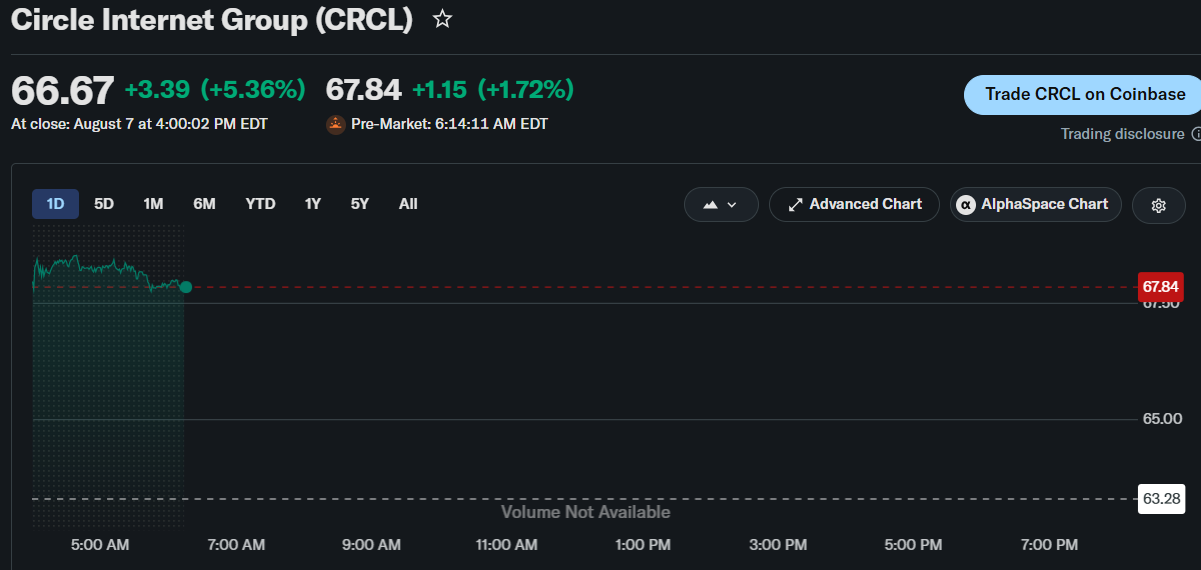Select the 5Y time range
Screen dimensions: 1201x570
pyautogui.click(x=360, y=204)
